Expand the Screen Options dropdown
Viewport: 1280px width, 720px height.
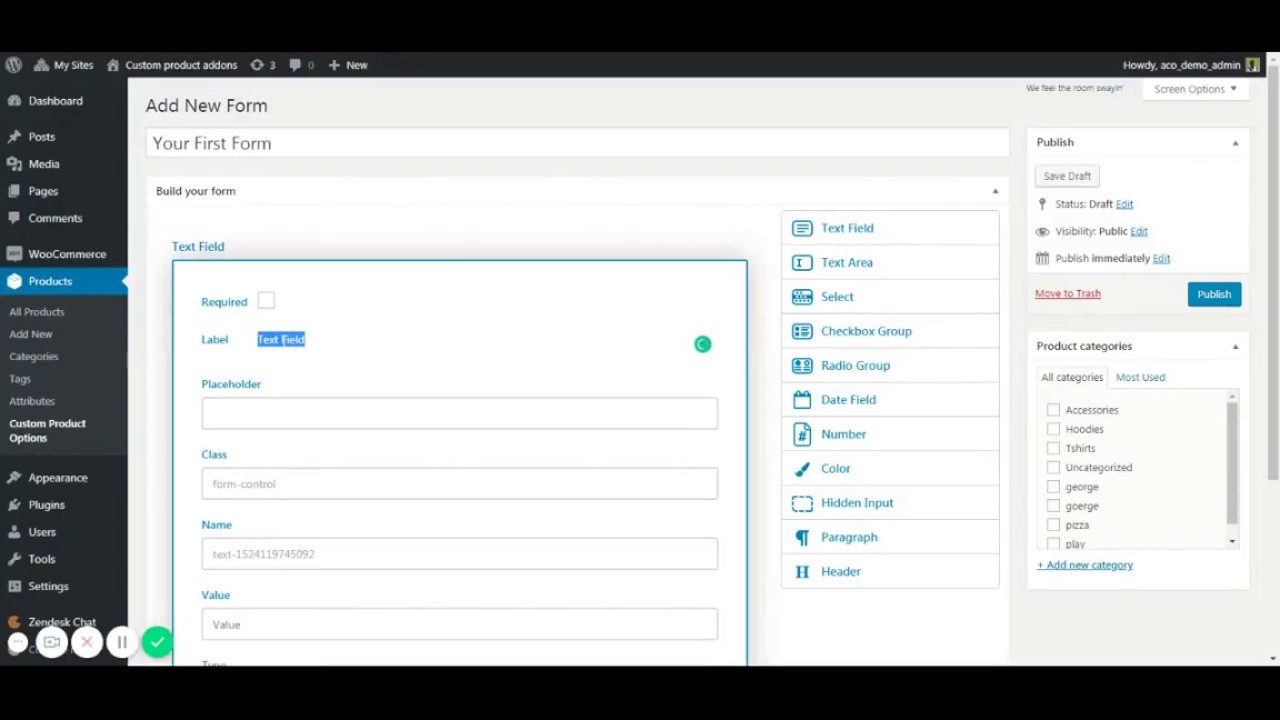coord(1195,89)
